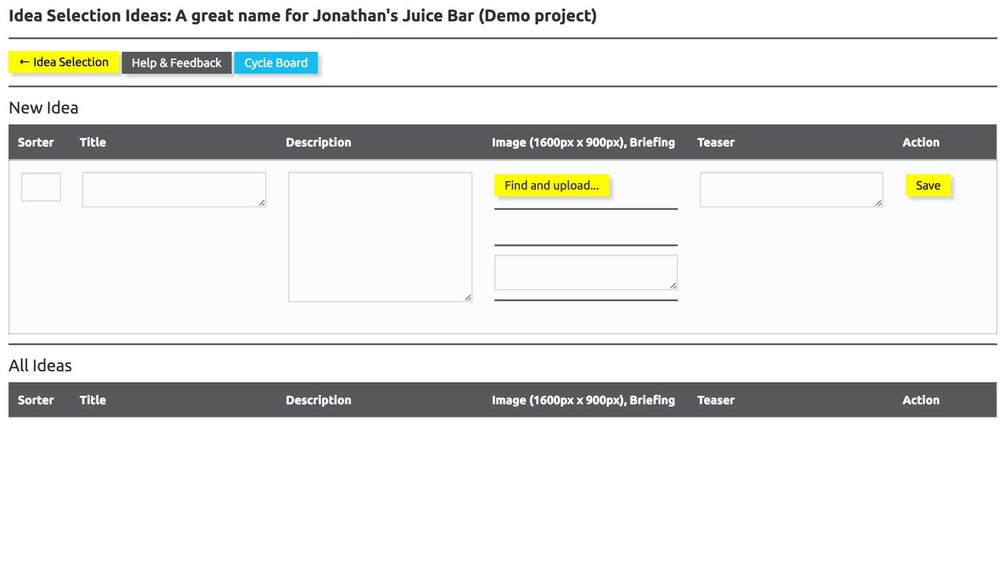
Task: Click Title column header in All Ideas table
Action: coord(93,400)
